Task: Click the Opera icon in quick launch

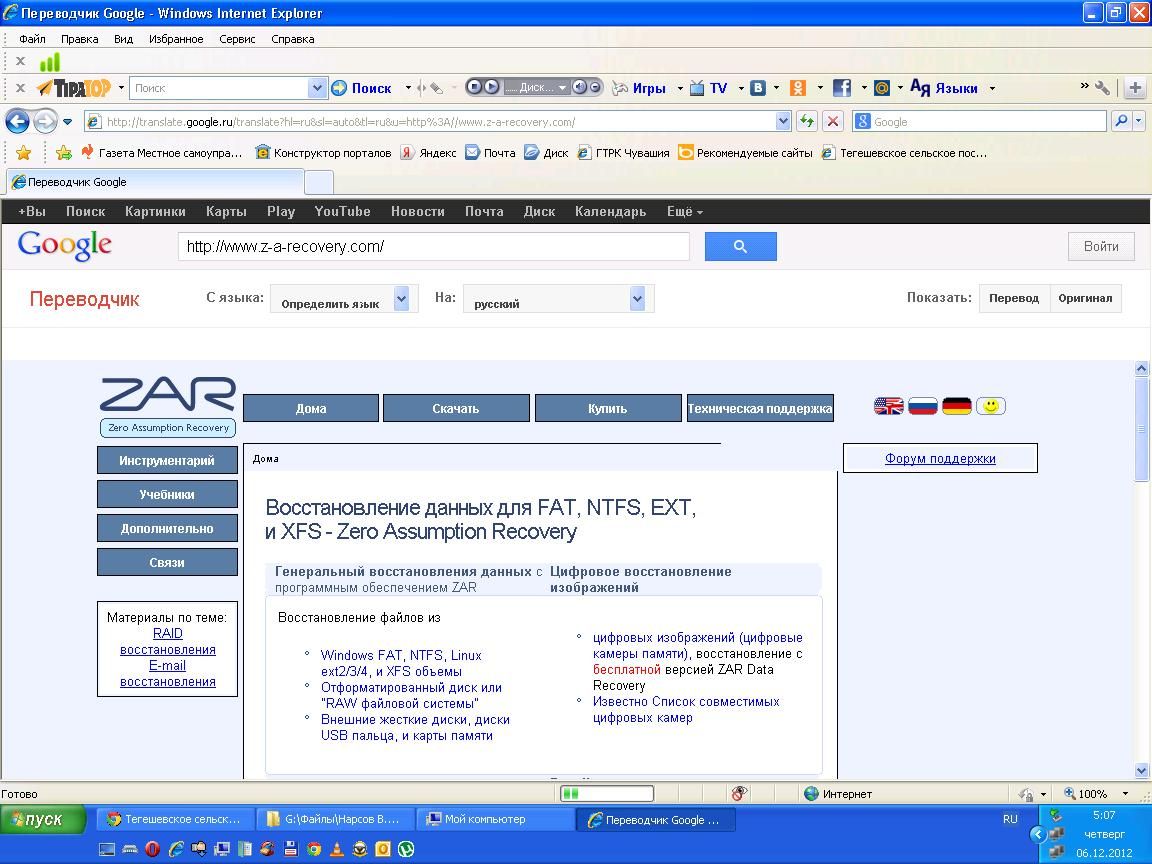Action: pyautogui.click(x=152, y=849)
